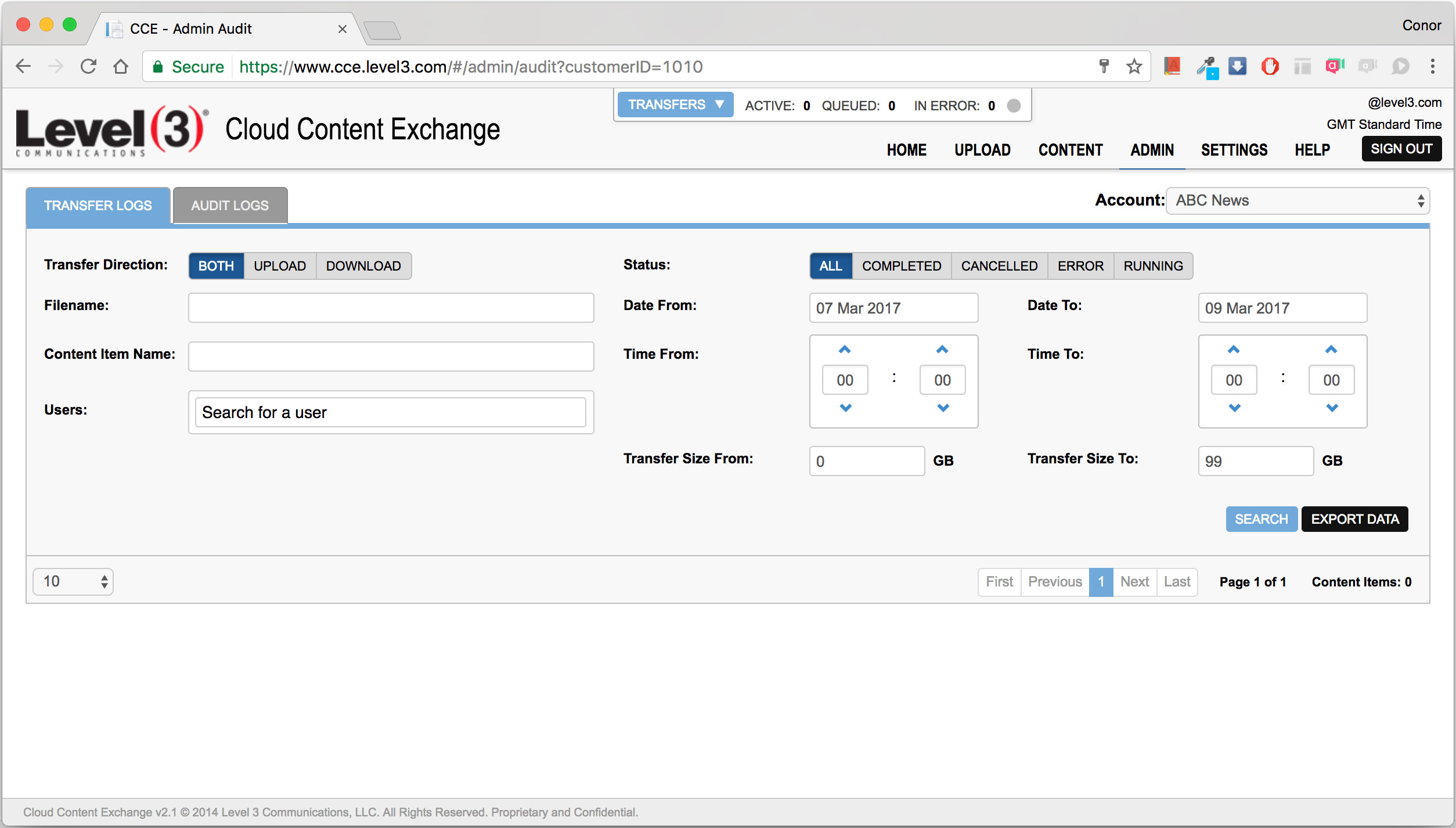Increase Time From hours with up arrow
The height and width of the screenshot is (828, 1456).
click(x=845, y=350)
